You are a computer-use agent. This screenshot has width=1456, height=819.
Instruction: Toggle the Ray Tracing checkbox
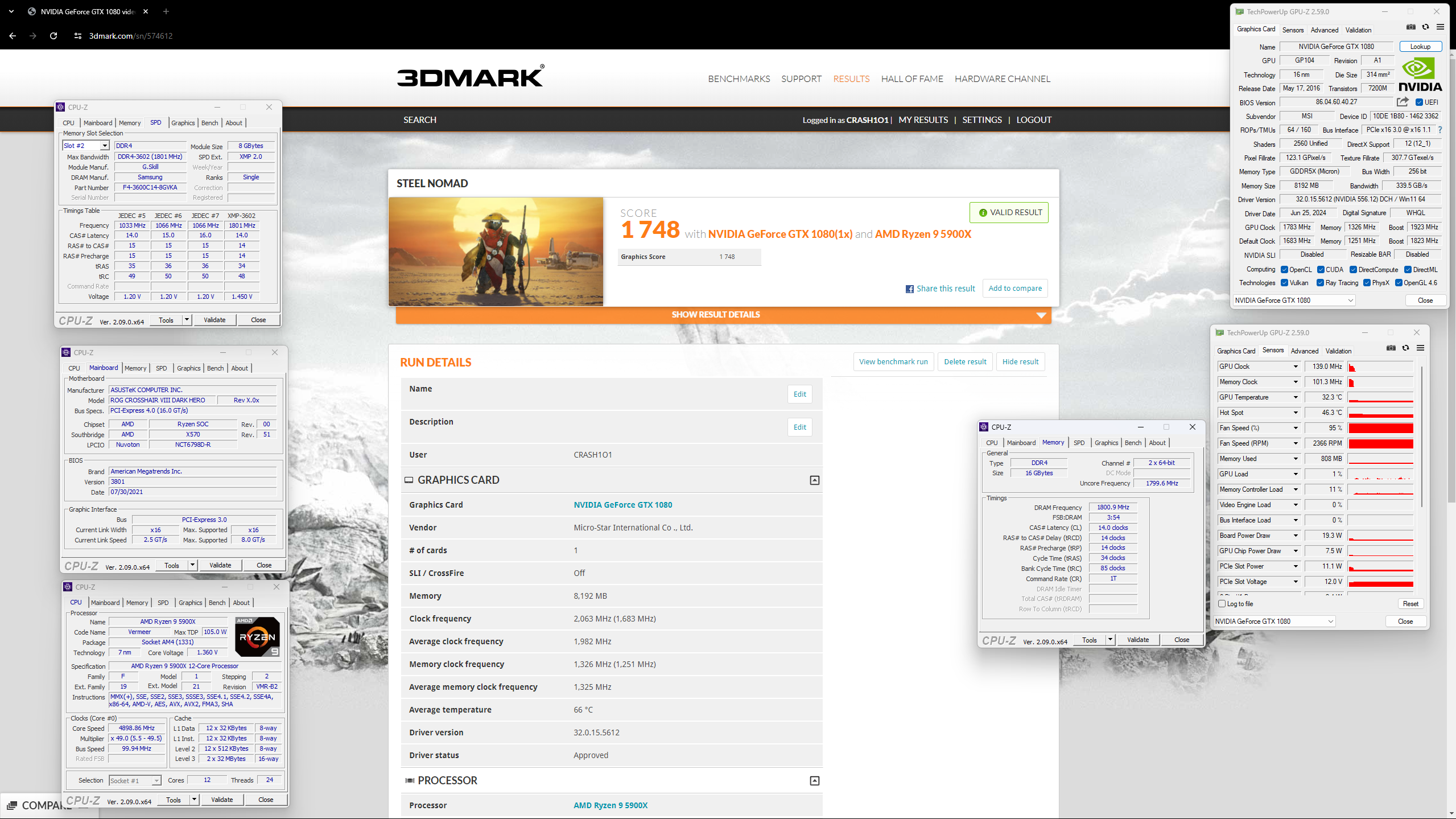(1320, 283)
